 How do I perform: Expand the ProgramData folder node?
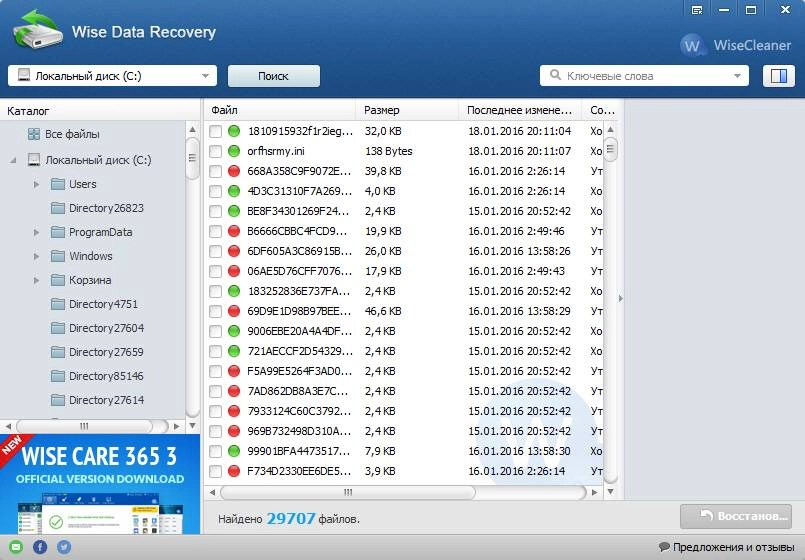(36, 232)
